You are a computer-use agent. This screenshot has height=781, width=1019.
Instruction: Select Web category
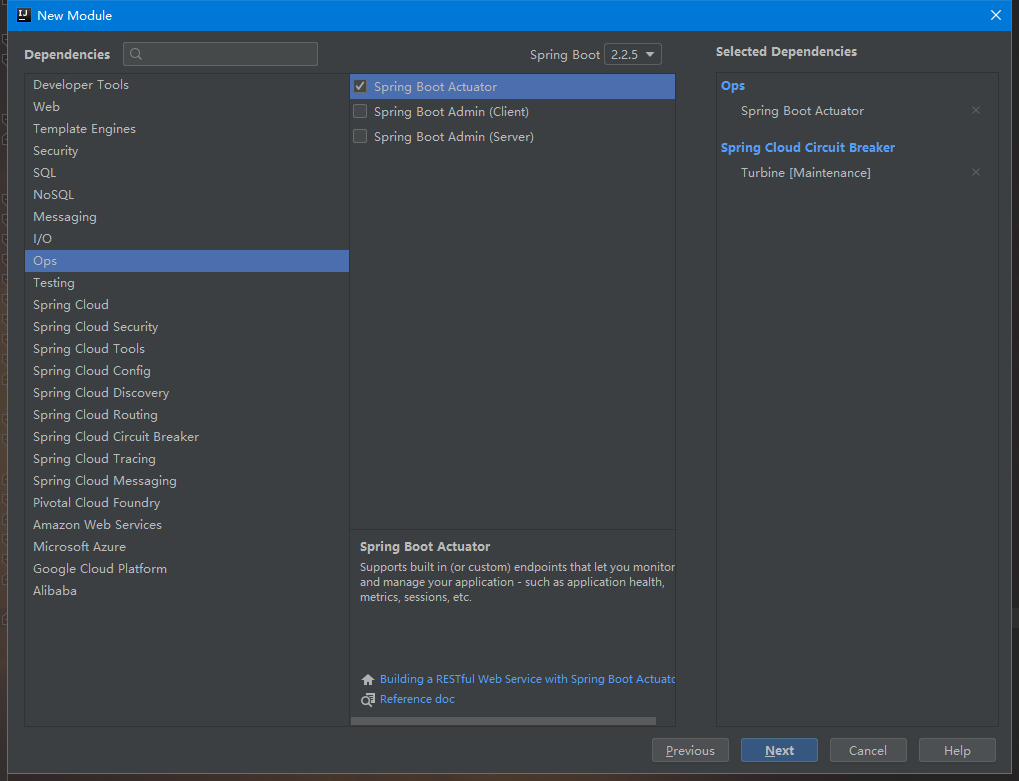(187, 107)
